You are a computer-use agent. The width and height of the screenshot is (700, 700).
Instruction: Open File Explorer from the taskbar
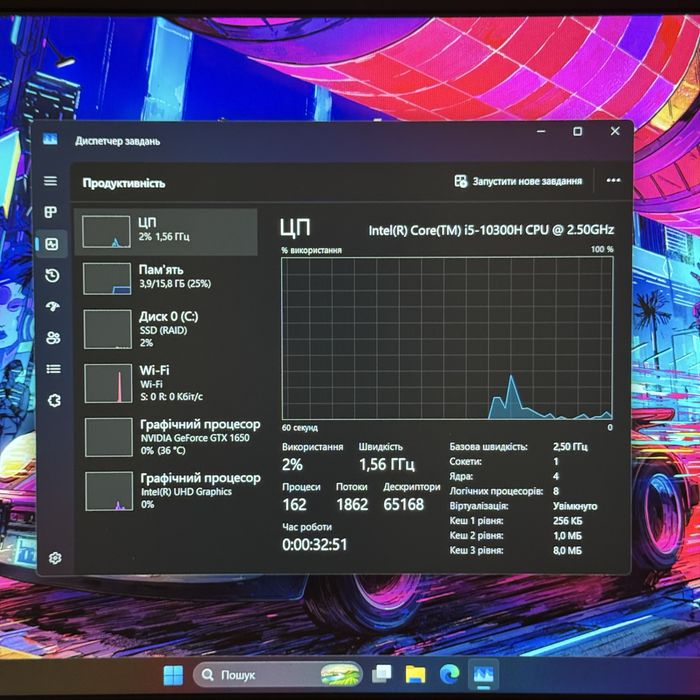pos(415,674)
